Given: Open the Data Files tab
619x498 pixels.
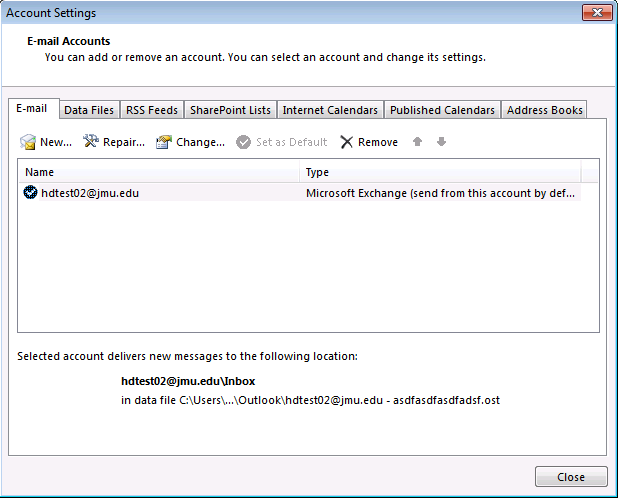Looking at the screenshot, I should point(89,110).
